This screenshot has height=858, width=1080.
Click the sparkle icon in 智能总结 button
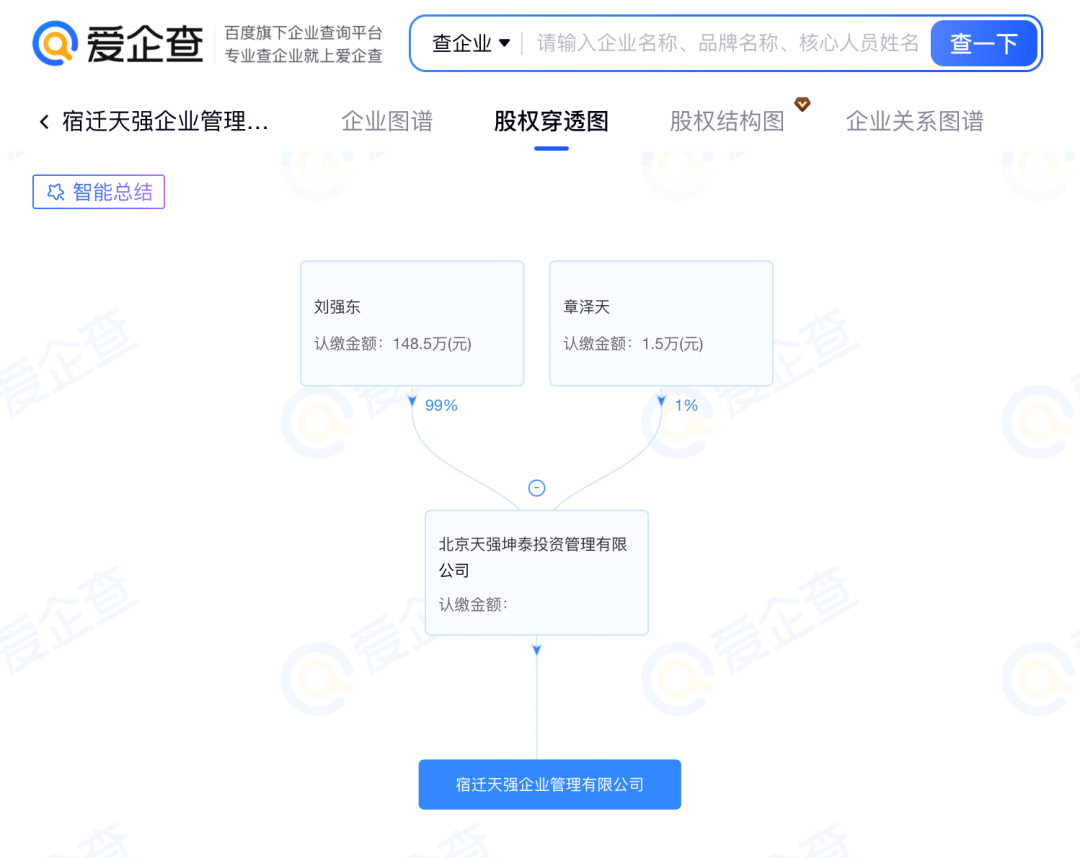(56, 192)
